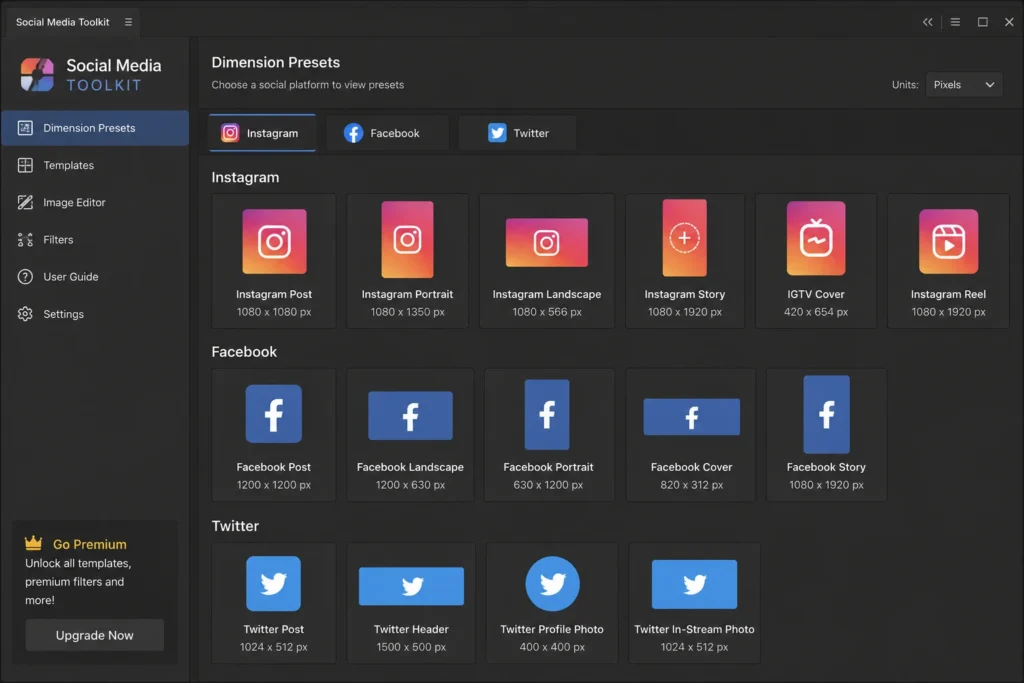Select the Facebook Cover preset icon
The height and width of the screenshot is (683, 1024).
coord(692,417)
